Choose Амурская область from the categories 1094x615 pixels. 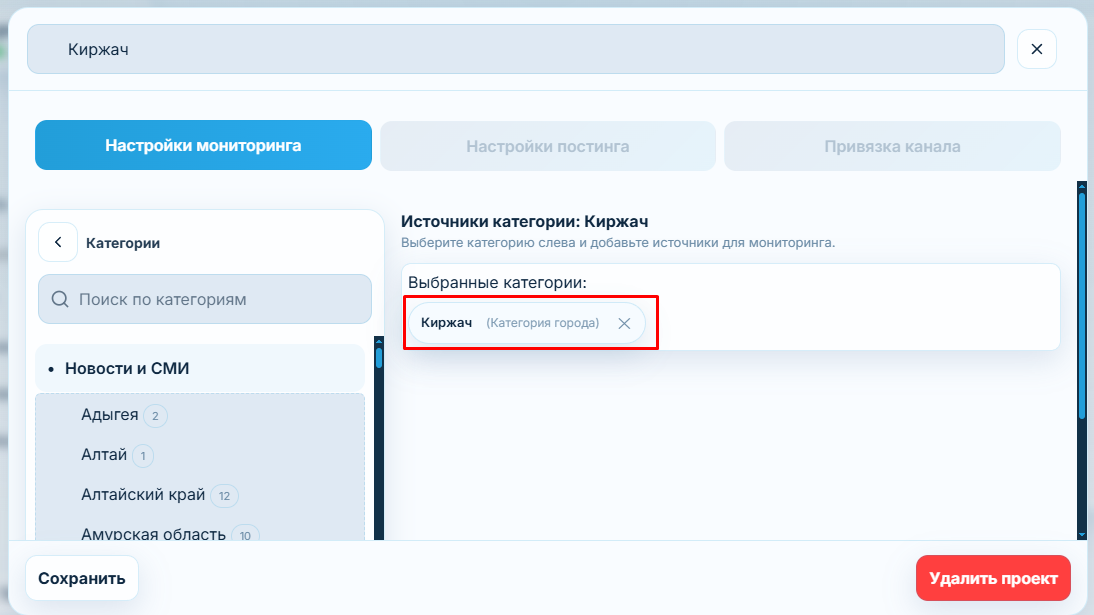(x=153, y=534)
